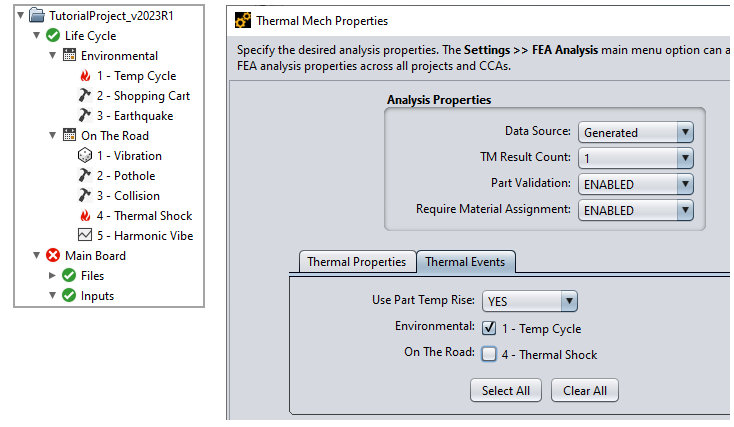
Task: Click the hammer icon beside Earthquake
Action: [85, 116]
